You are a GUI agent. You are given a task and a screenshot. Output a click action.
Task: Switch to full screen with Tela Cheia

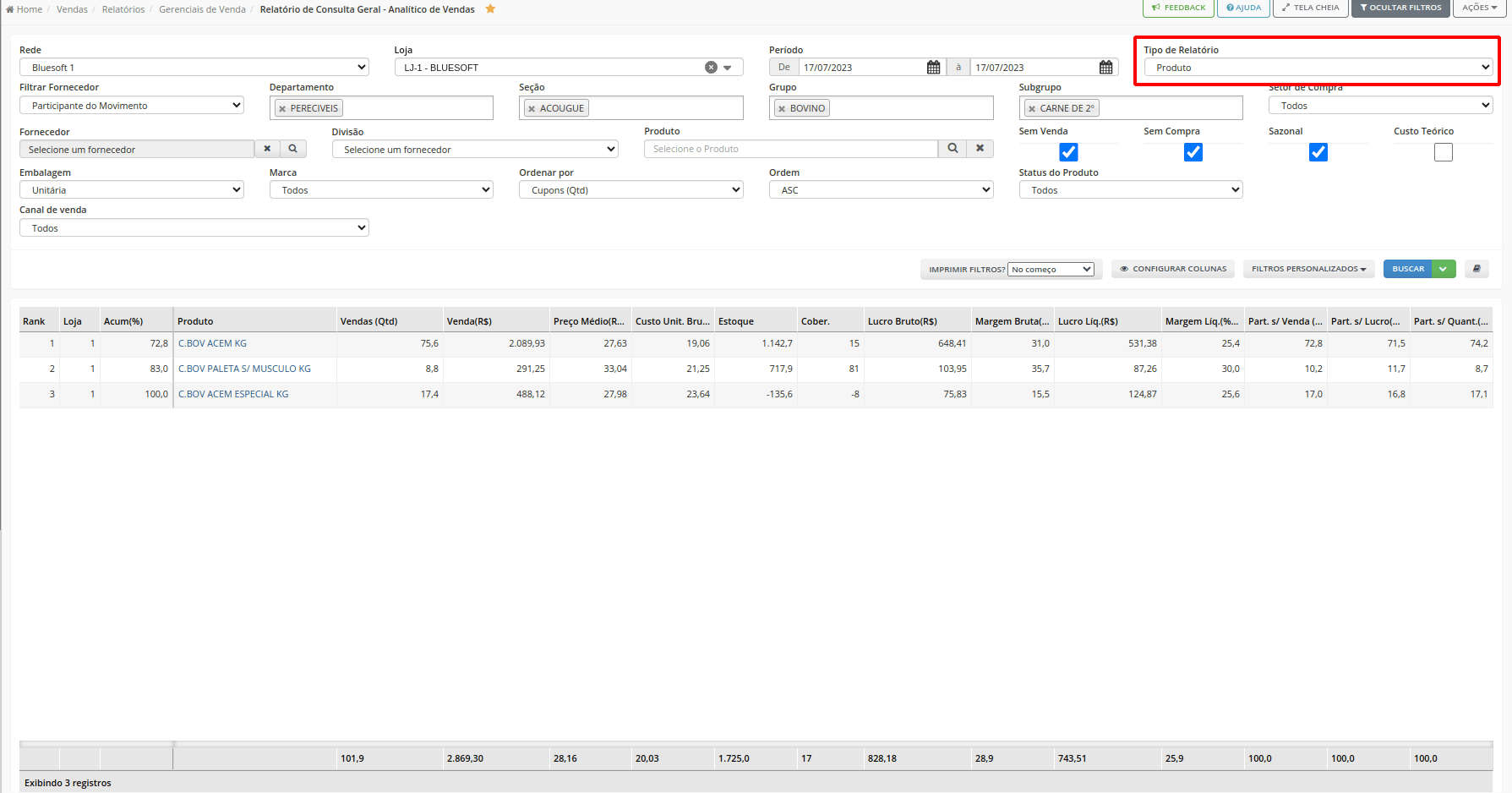[1311, 8]
